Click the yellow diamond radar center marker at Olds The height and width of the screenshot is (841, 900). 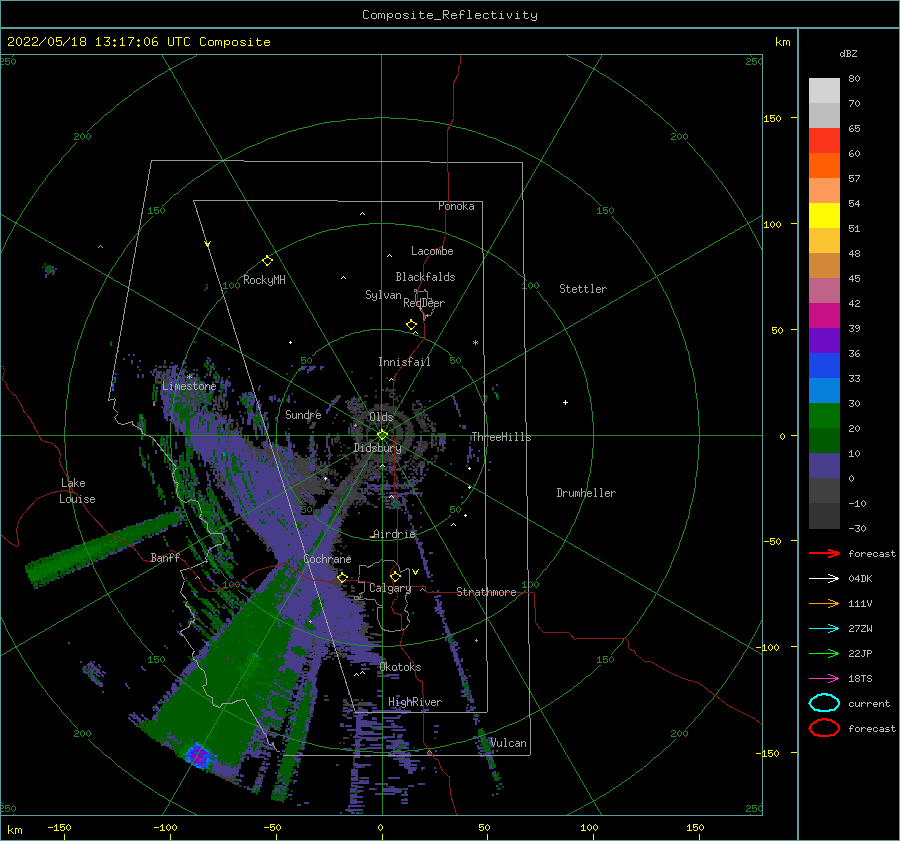point(382,435)
